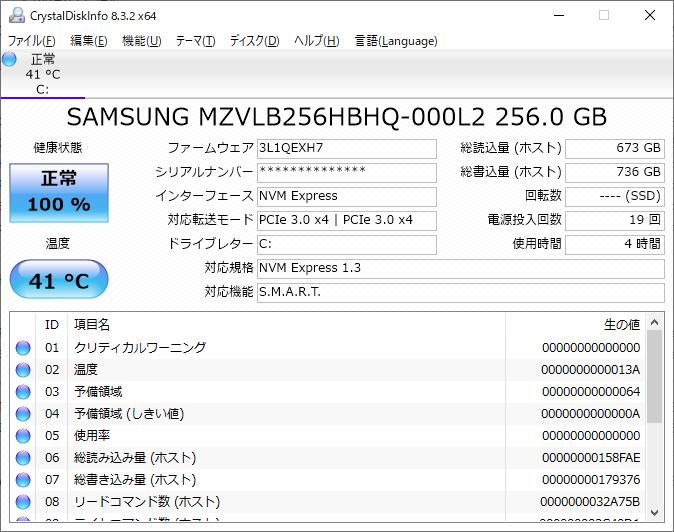Click the 対応機能 field S.M.A.R.T.
Screen dimensions: 674x532
(461, 293)
